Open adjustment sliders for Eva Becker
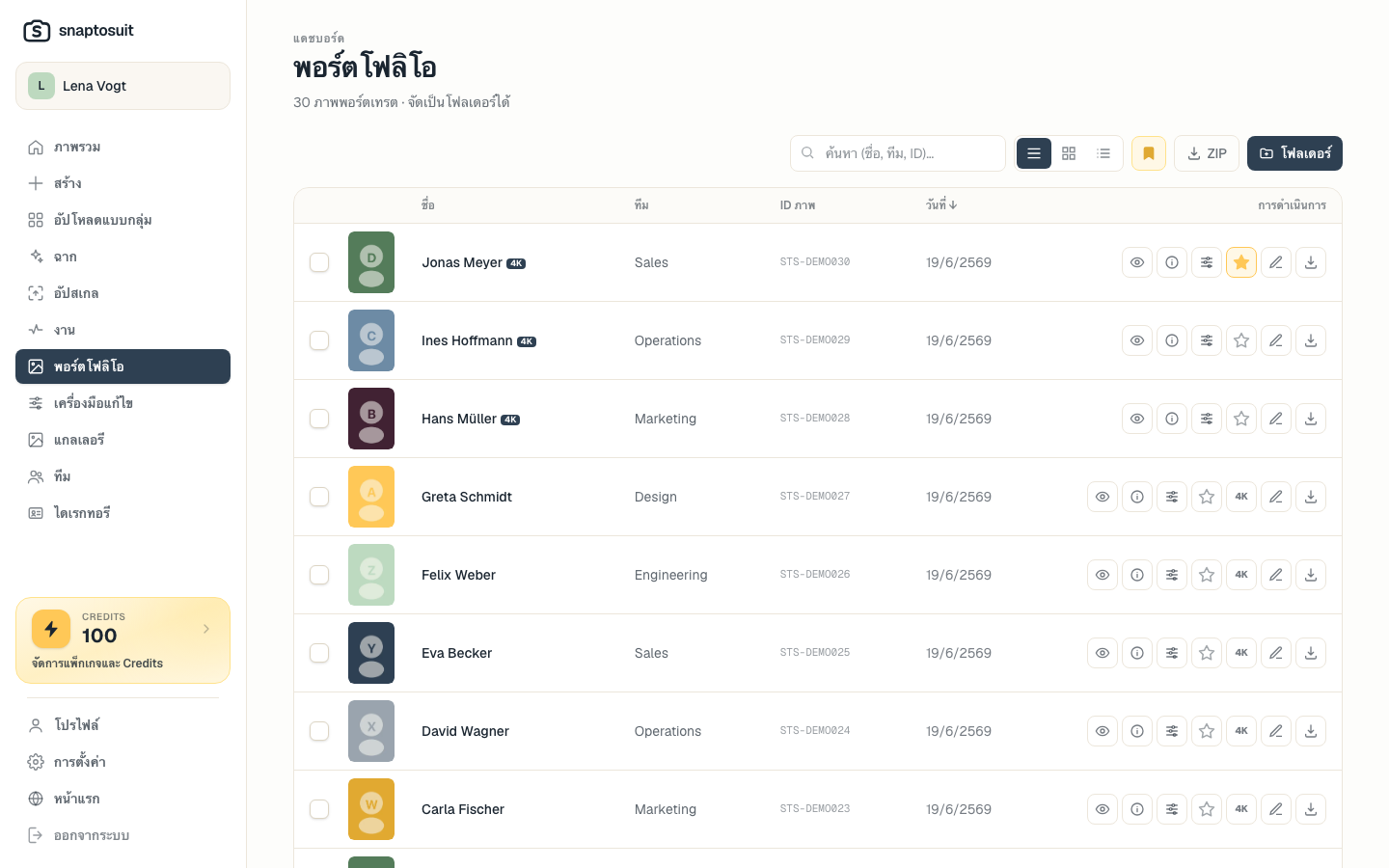Screen dimensions: 1389x868 pyautogui.click(x=1172, y=653)
